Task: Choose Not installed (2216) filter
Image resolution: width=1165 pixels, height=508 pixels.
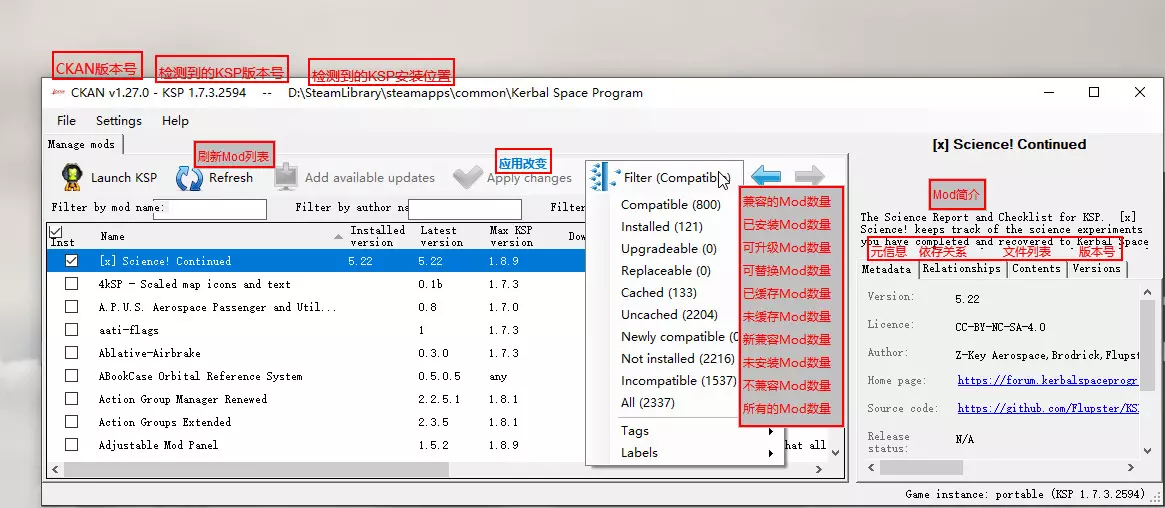Action: pos(677,359)
